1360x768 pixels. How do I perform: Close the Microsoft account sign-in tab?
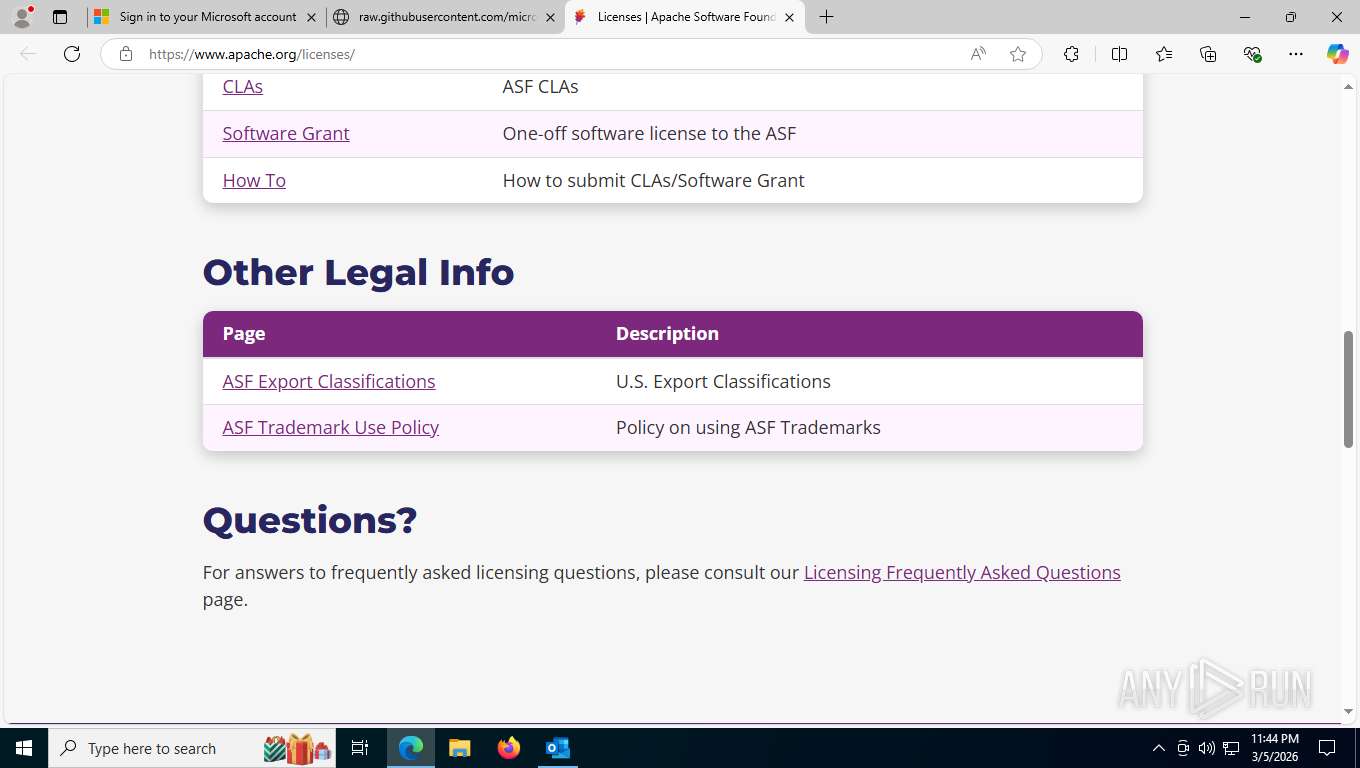pyautogui.click(x=311, y=17)
